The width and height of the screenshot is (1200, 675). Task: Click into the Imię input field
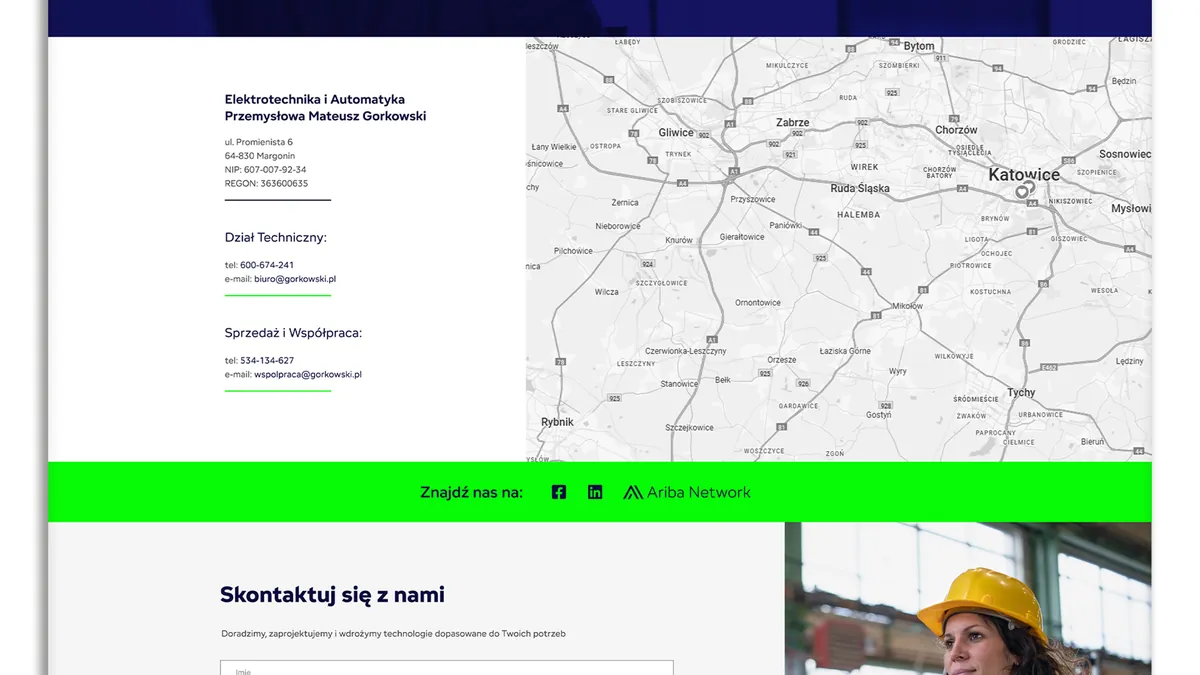[x=447, y=668]
